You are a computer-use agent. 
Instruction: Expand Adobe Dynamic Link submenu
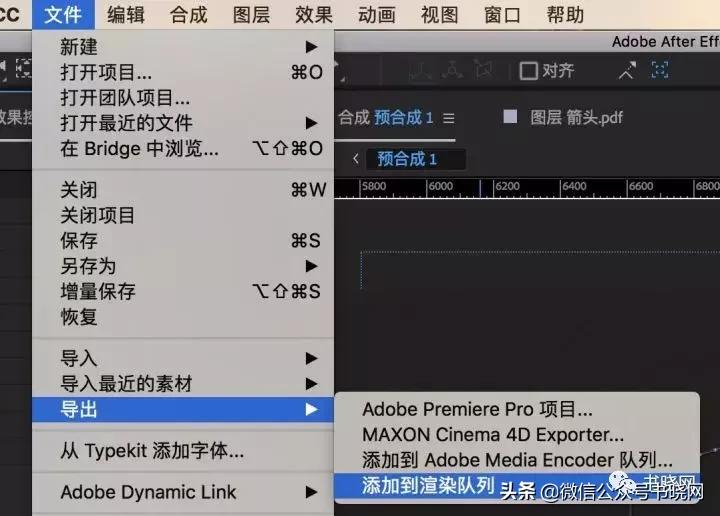click(183, 492)
